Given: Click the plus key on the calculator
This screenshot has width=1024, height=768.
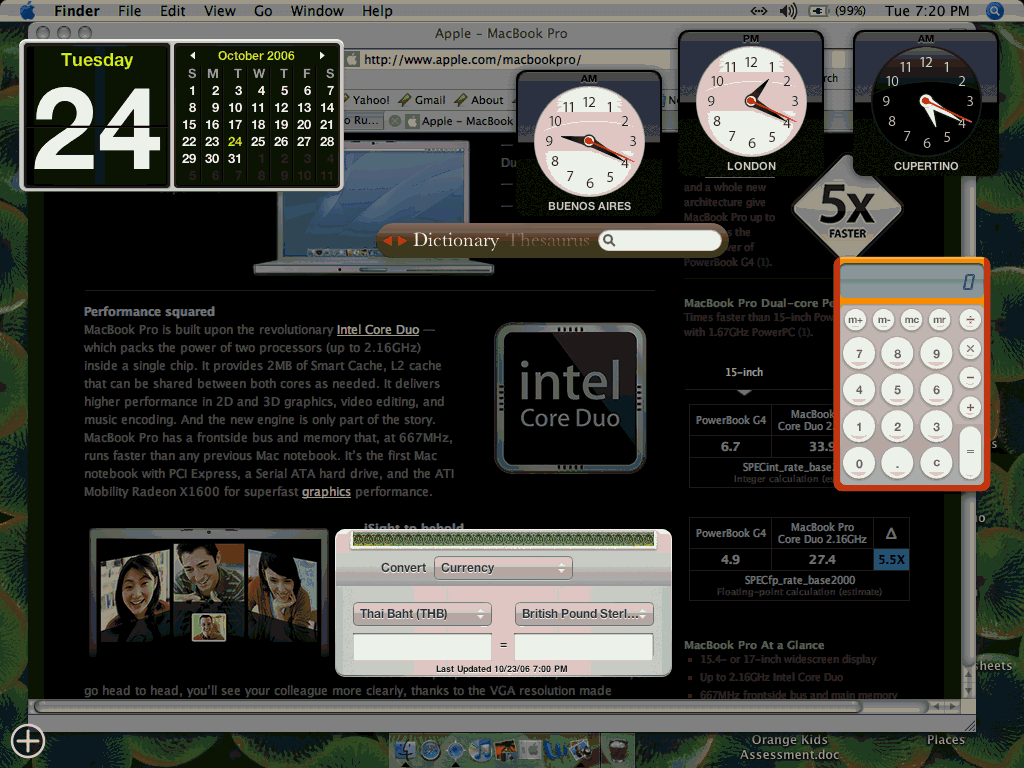Looking at the screenshot, I should click(x=970, y=408).
